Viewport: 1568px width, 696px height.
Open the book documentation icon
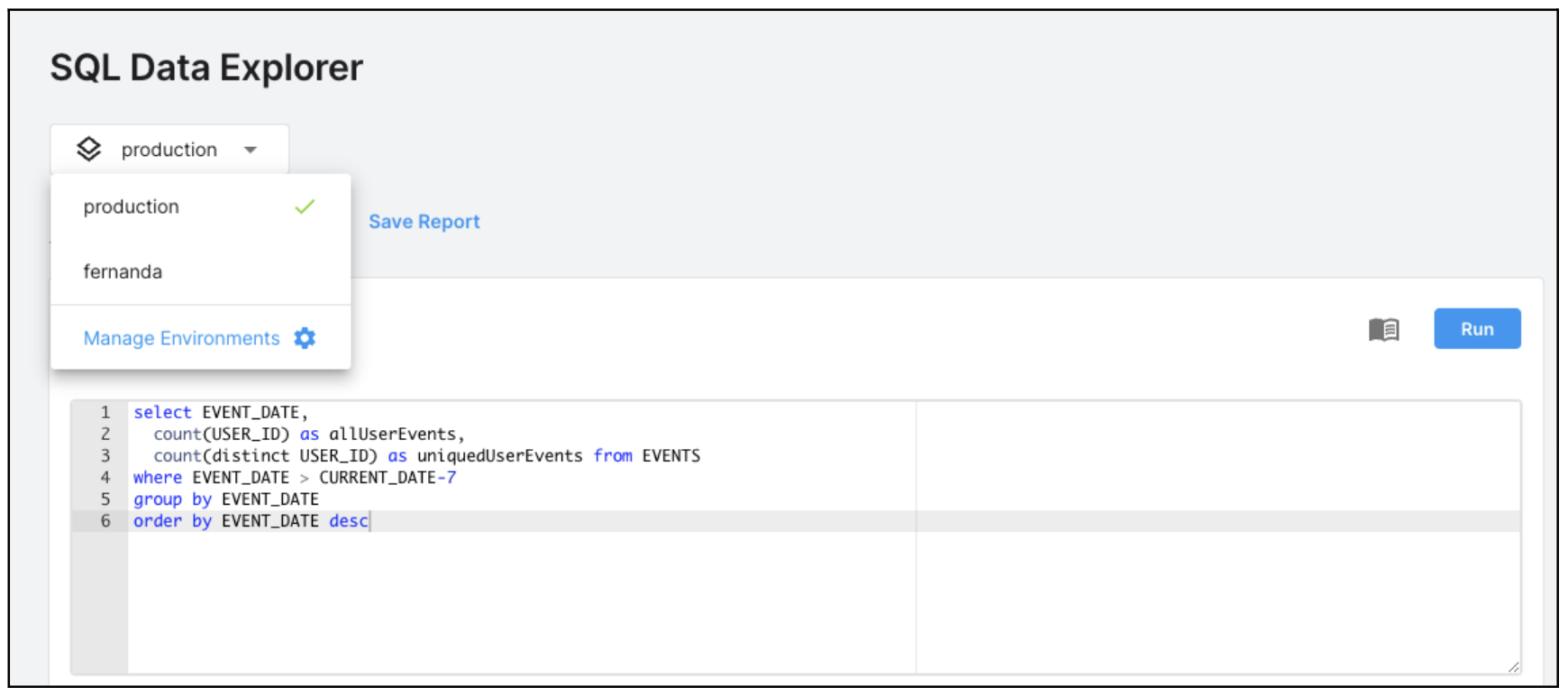1383,330
